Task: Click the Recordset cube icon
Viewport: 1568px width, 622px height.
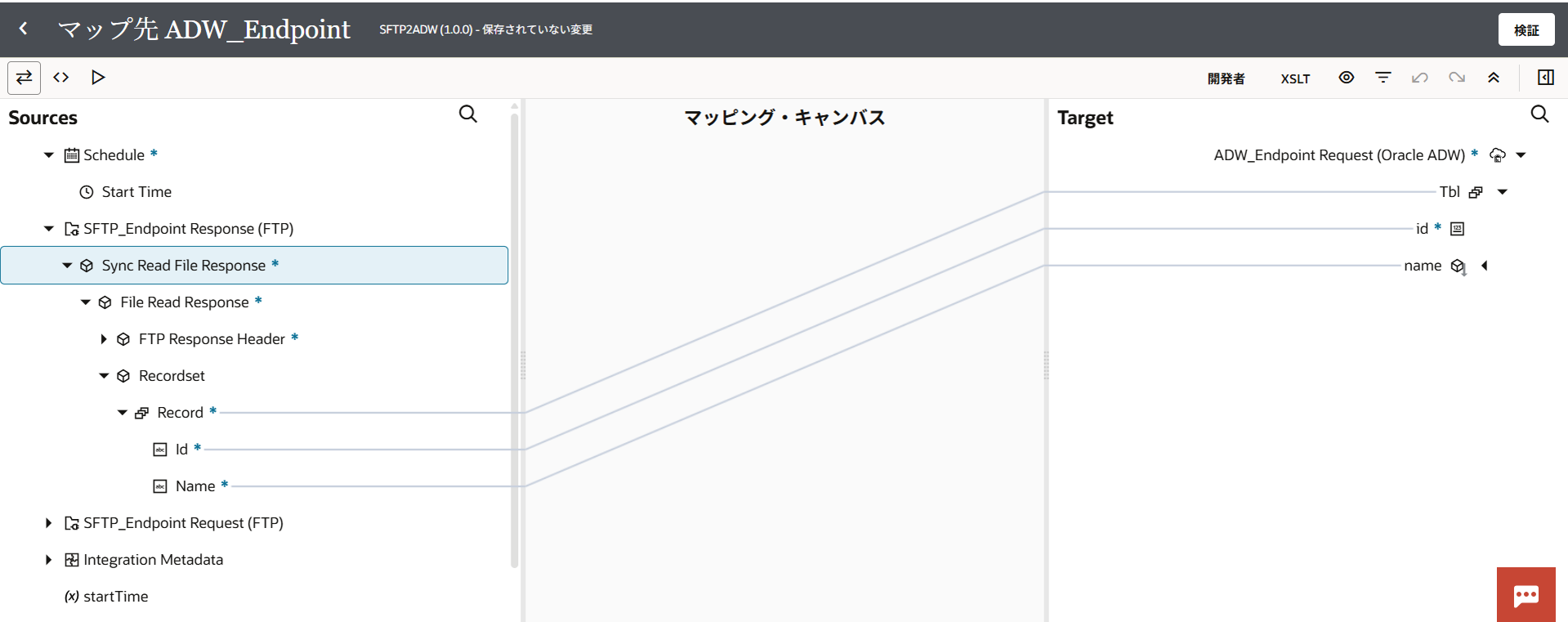Action: pyautogui.click(x=123, y=376)
